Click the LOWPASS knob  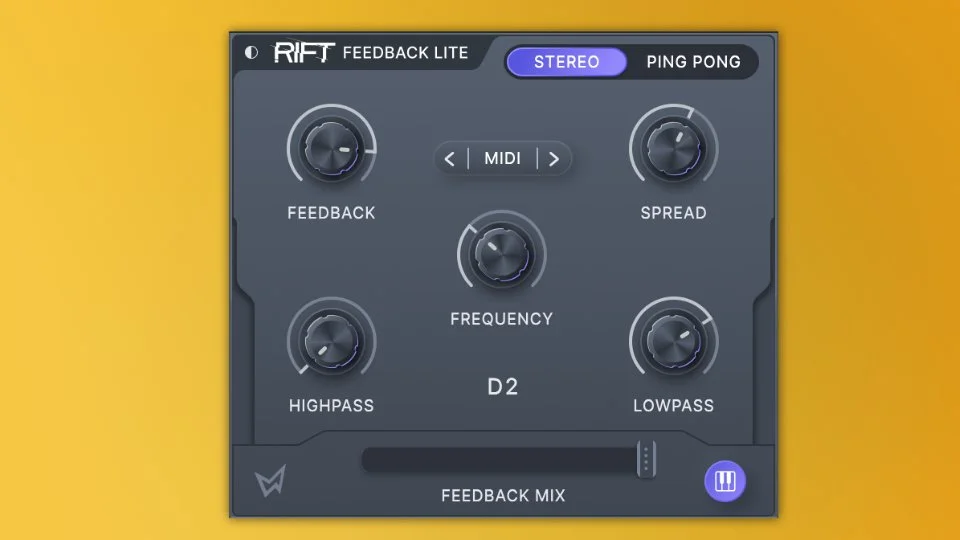[673, 342]
